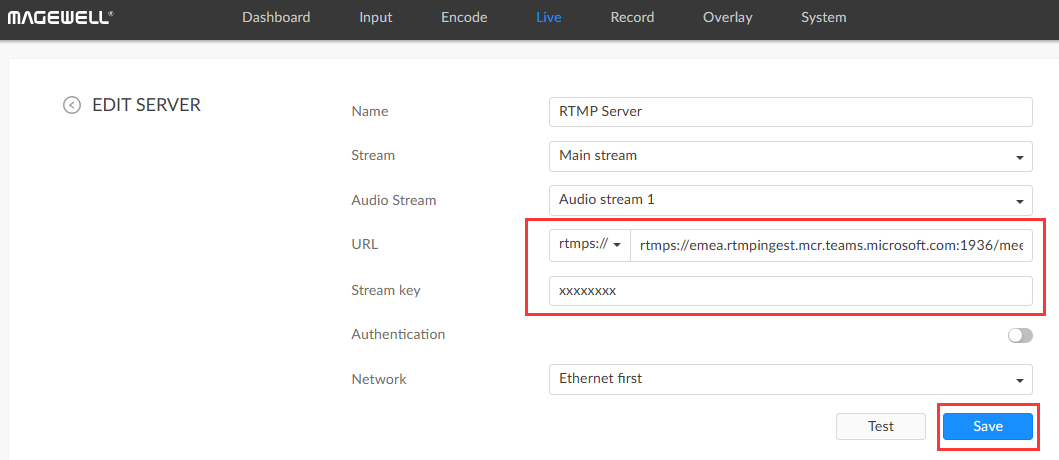Click the Test button
Image resolution: width=1059 pixels, height=460 pixels.
click(x=881, y=426)
